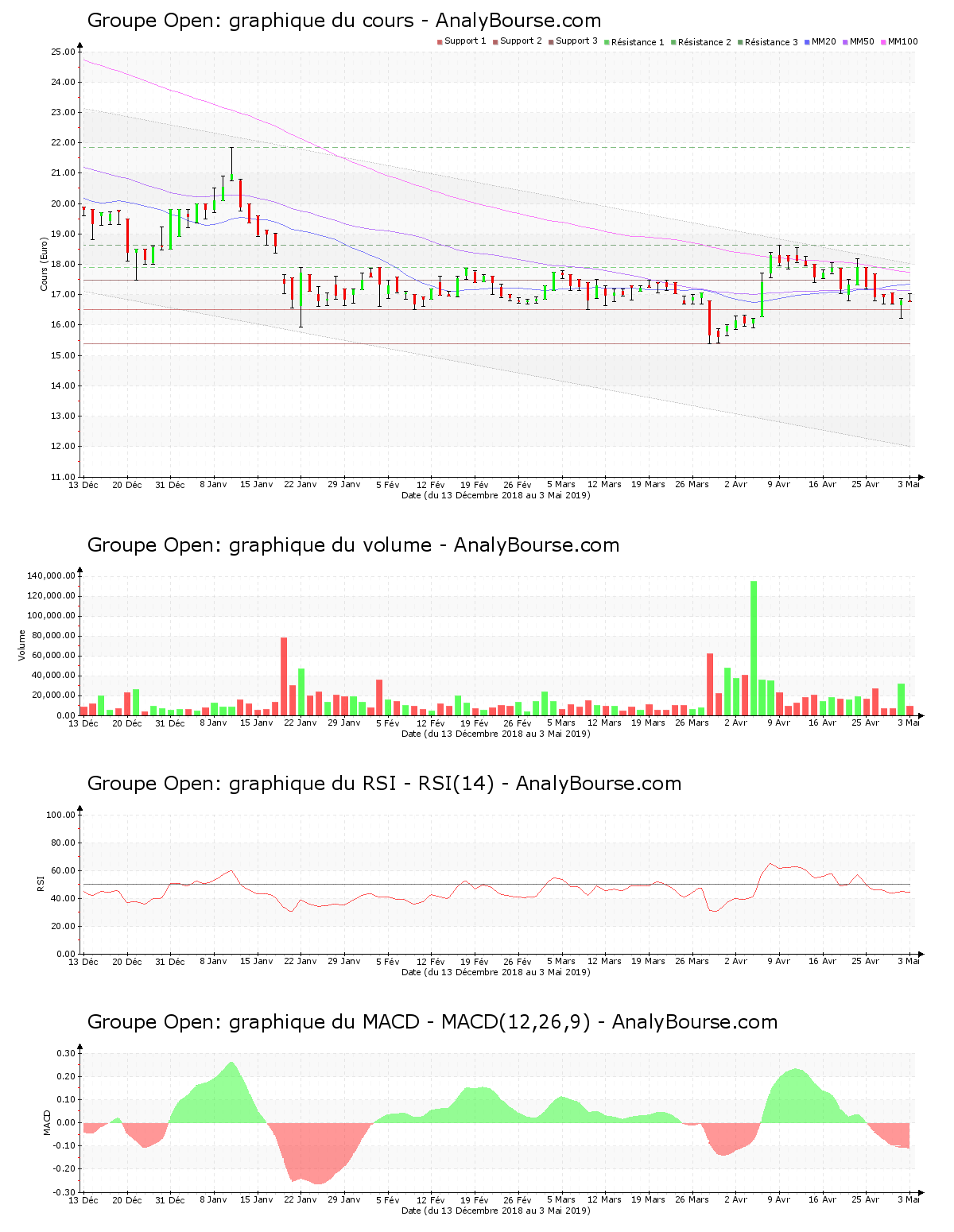
Task: Click '19 Mars' date on RSI chart
Action: pos(648,962)
